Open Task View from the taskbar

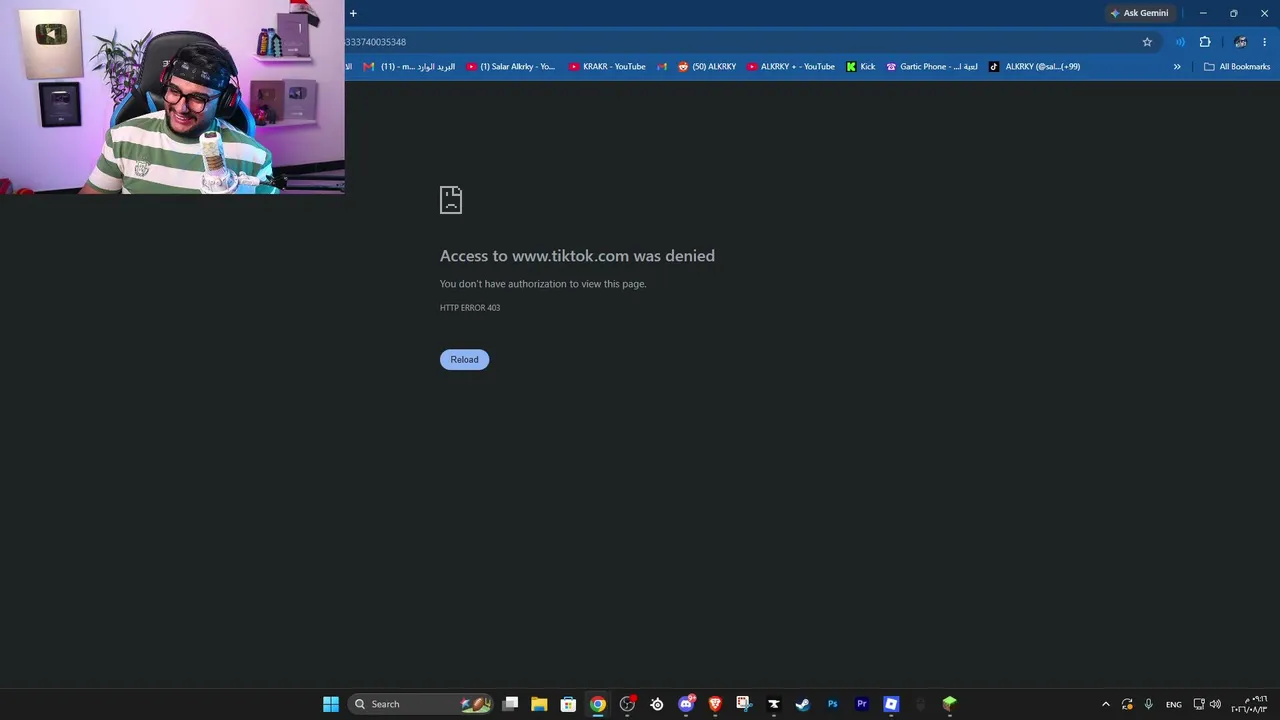[x=510, y=704]
